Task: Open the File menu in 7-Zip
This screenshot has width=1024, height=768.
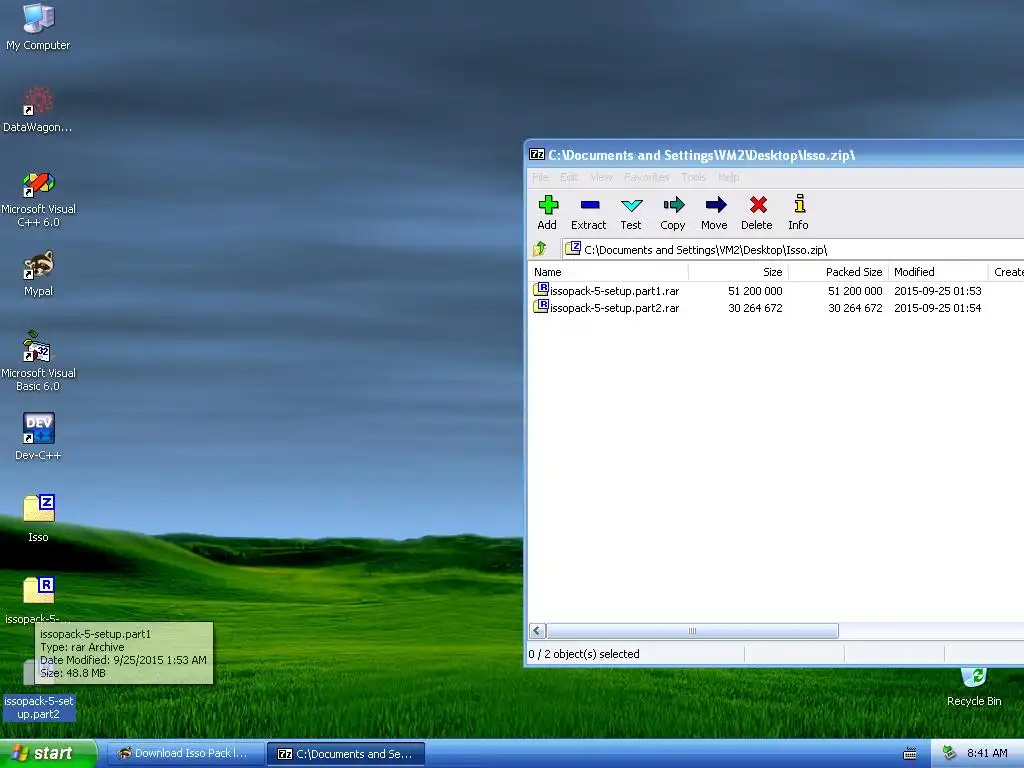Action: 540,177
